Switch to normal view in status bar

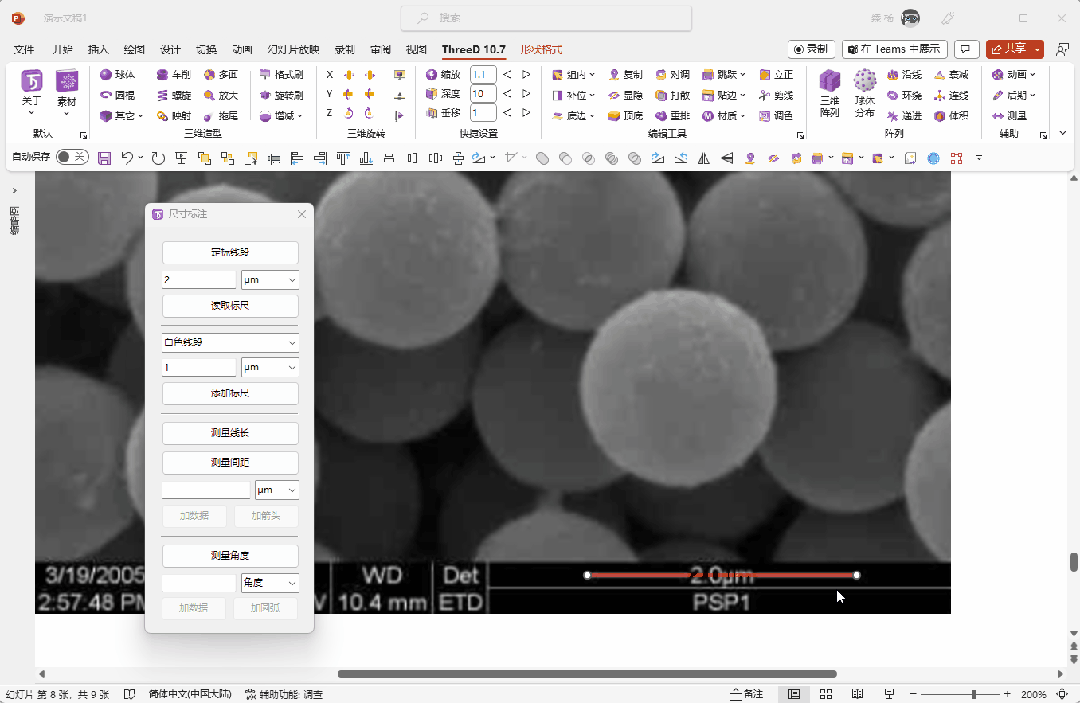793,694
